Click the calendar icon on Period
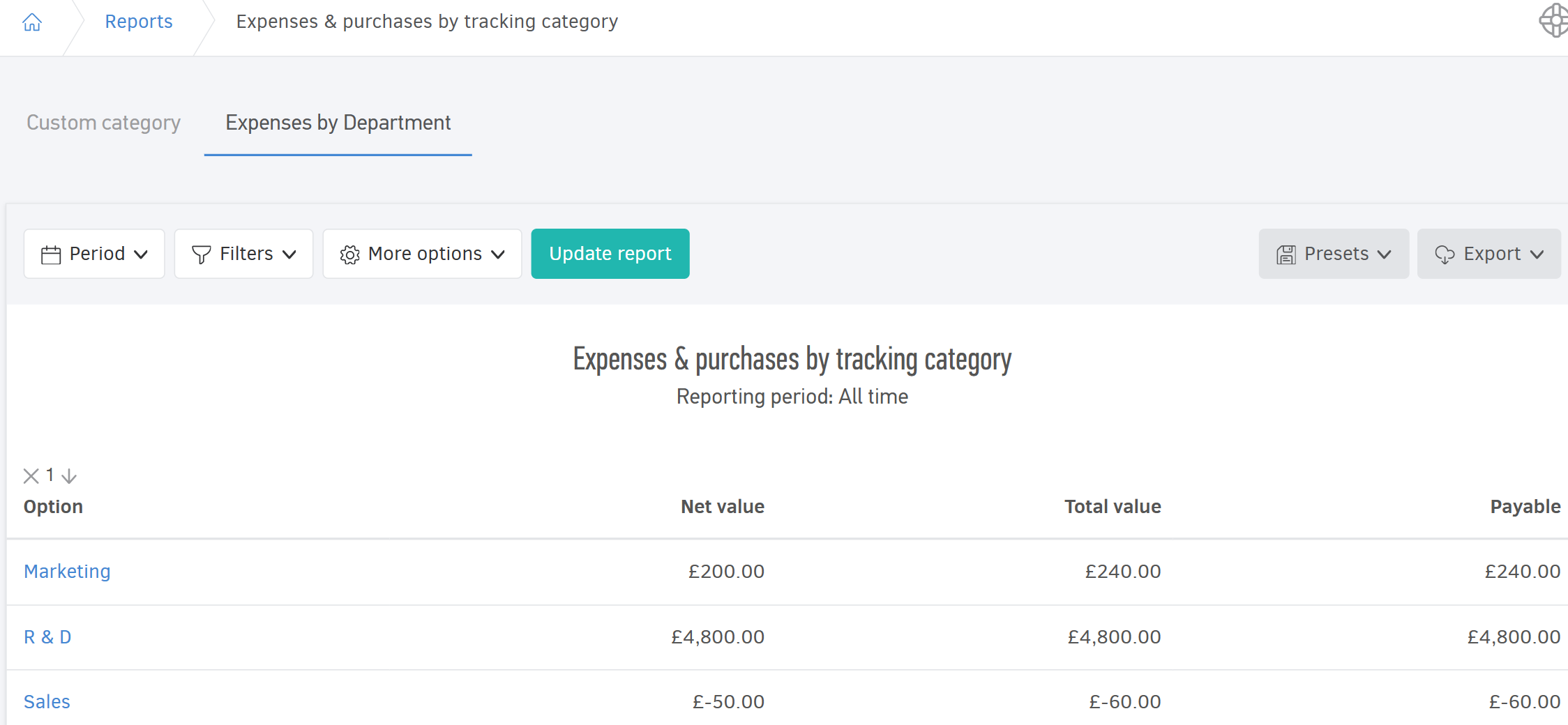This screenshot has height=725, width=1568. (51, 254)
